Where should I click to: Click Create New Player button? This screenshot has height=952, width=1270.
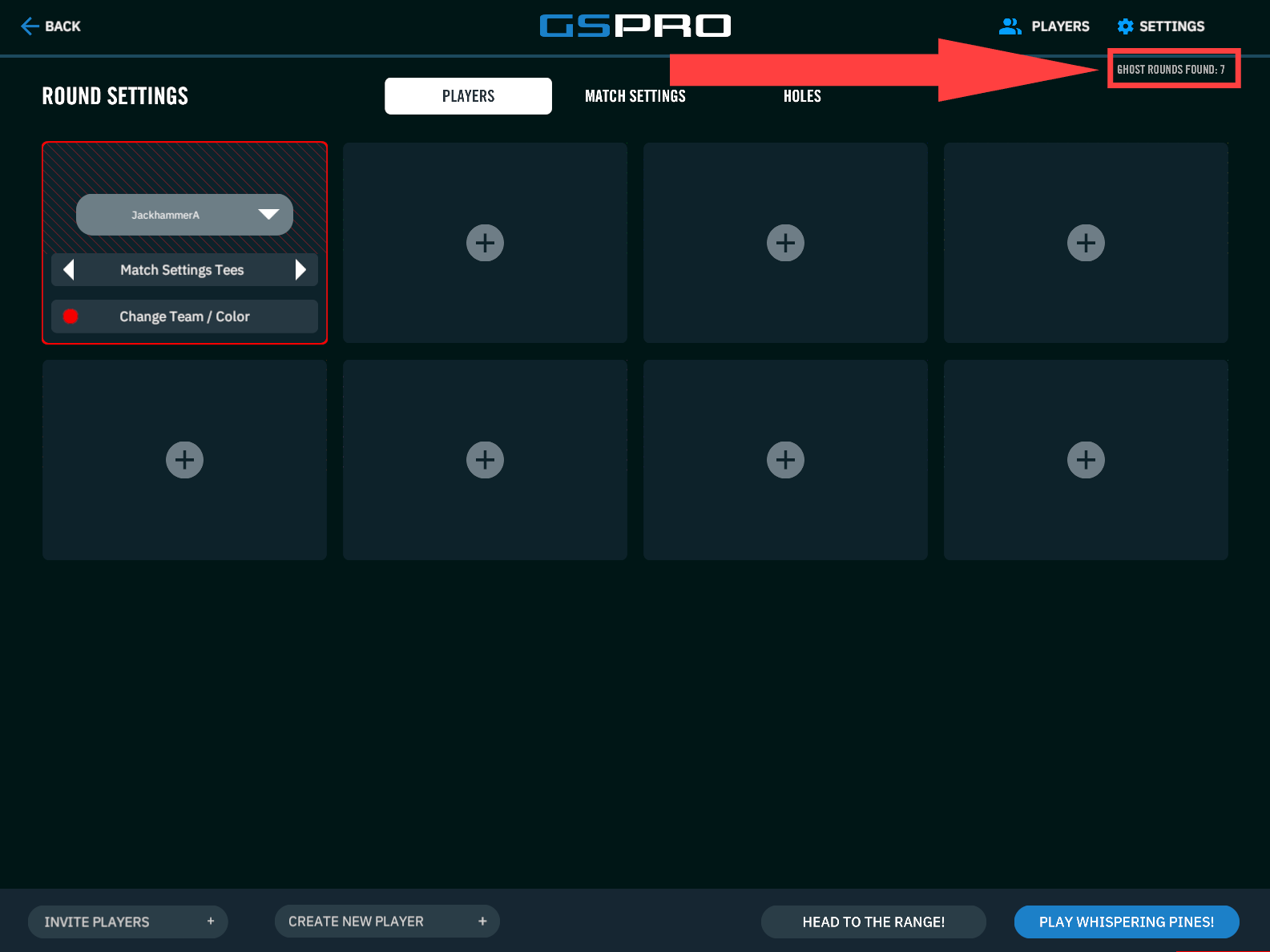[387, 922]
